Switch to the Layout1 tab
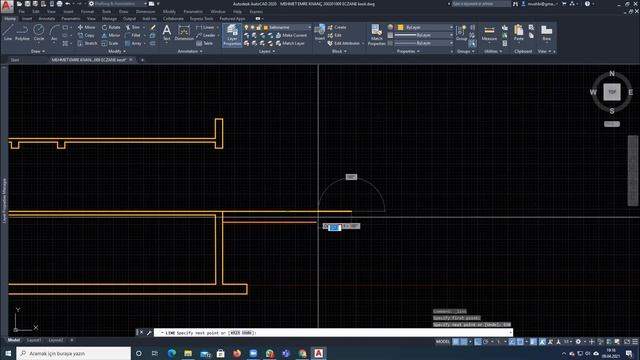The height and width of the screenshot is (360, 640). click(x=34, y=340)
